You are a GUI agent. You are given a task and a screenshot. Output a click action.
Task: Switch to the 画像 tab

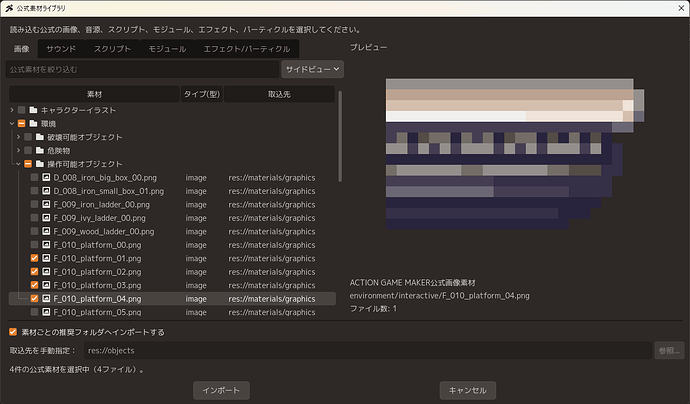coord(22,49)
